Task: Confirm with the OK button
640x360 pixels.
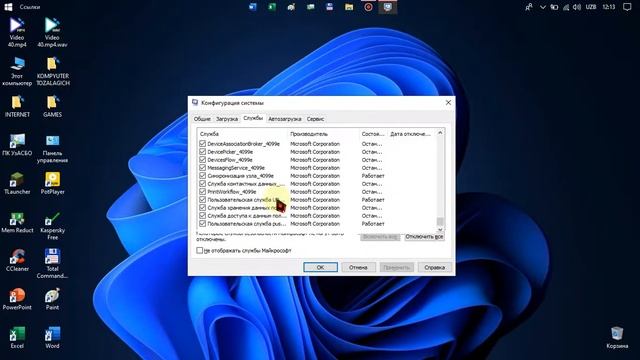Action: (320, 267)
